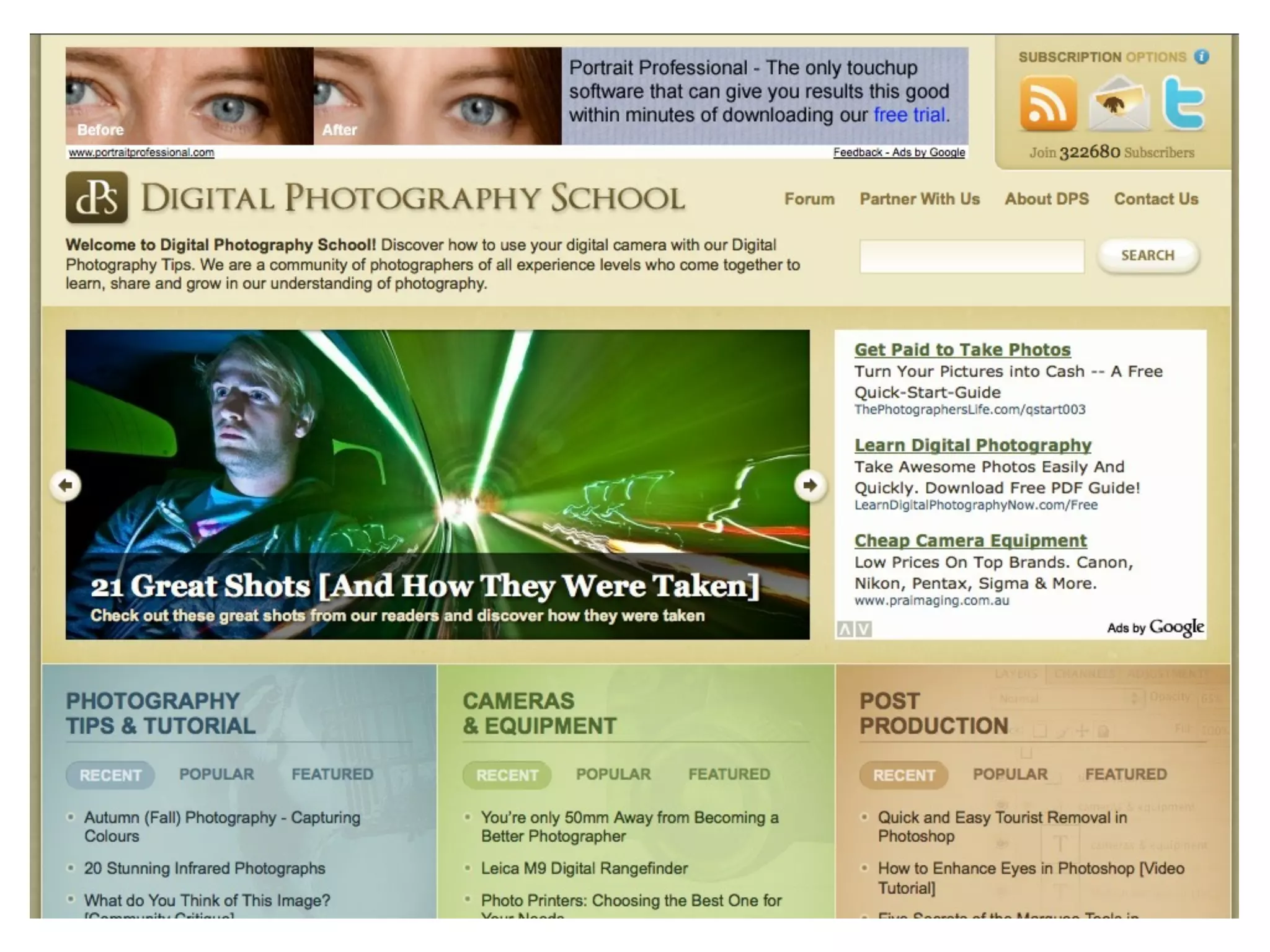Click the 21 Great Shots featured image
Viewport: 1270px width, 952px height.
click(437, 446)
